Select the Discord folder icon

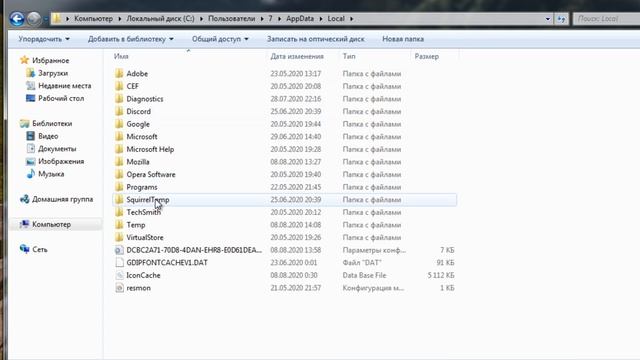(x=119, y=111)
